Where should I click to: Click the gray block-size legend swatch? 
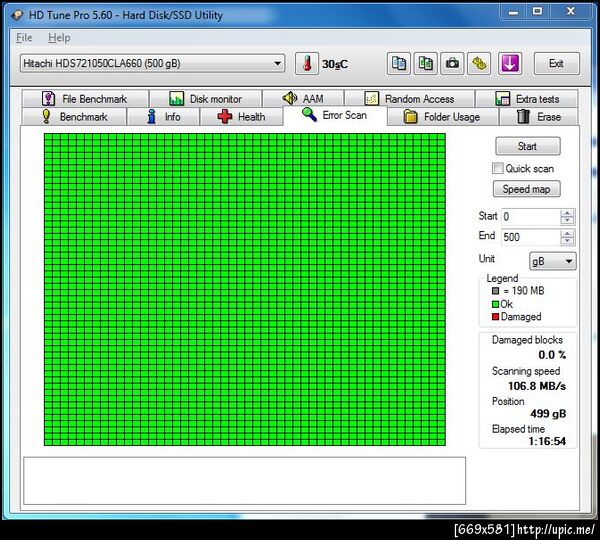[496, 291]
